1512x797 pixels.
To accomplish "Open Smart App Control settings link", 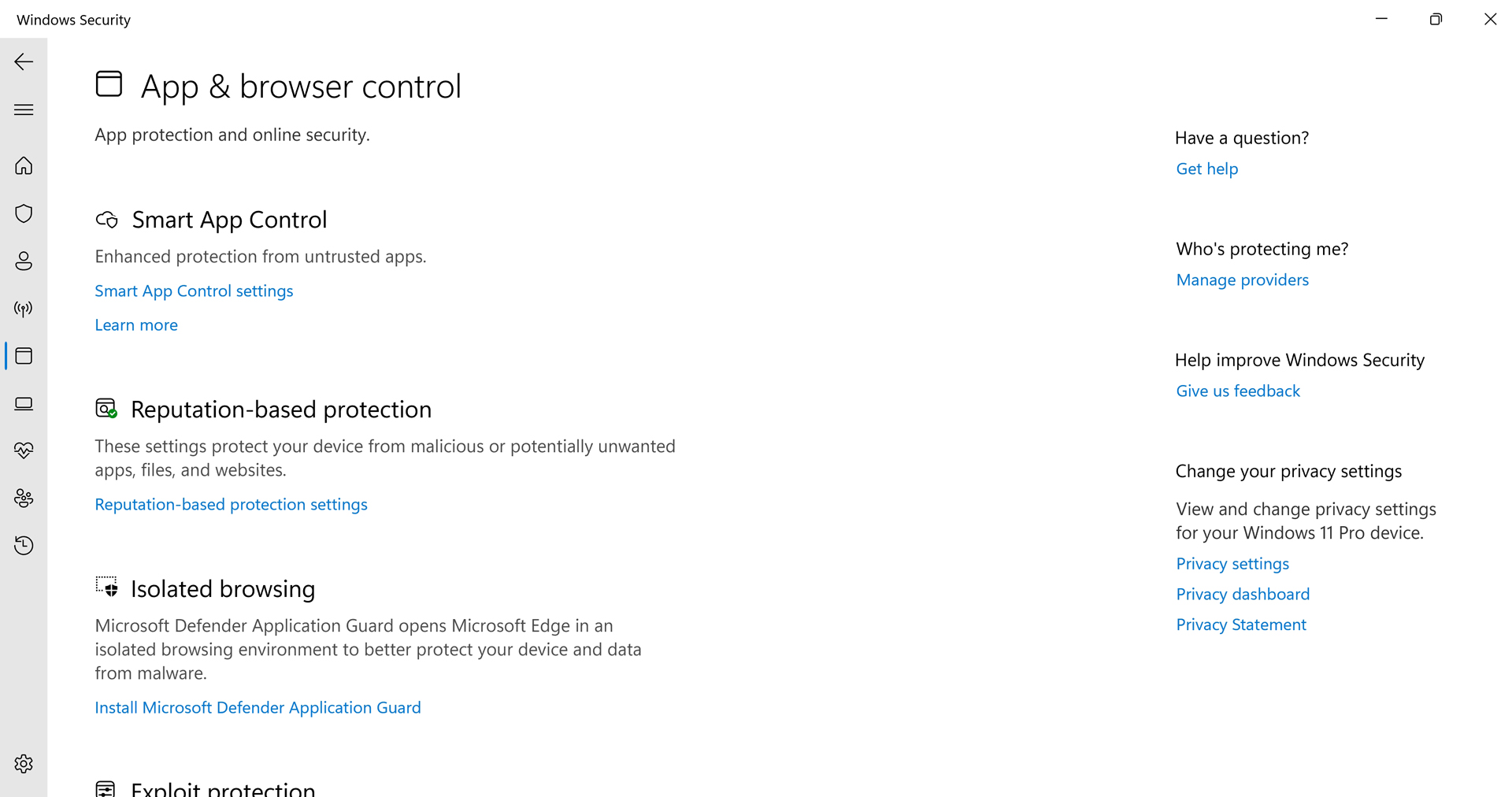I will click(194, 291).
